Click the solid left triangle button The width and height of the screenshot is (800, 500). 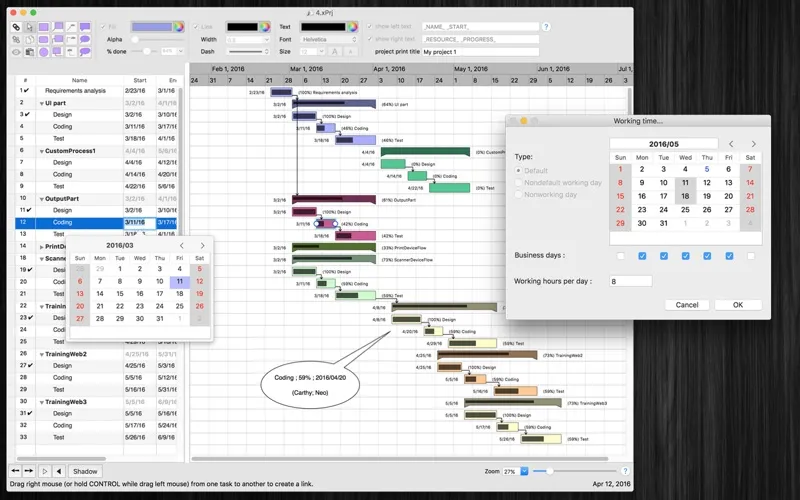(59, 471)
